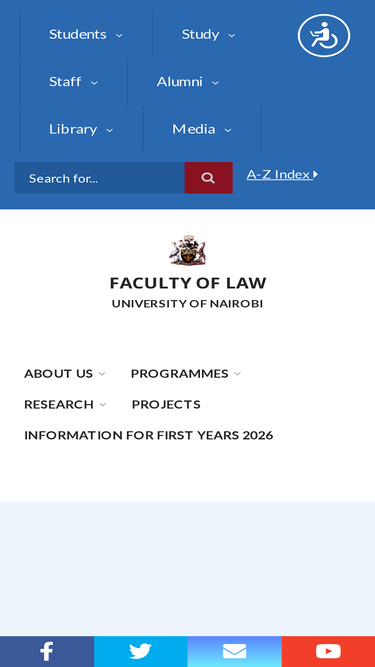Open the accessibility wheelchair icon

pyautogui.click(x=324, y=36)
